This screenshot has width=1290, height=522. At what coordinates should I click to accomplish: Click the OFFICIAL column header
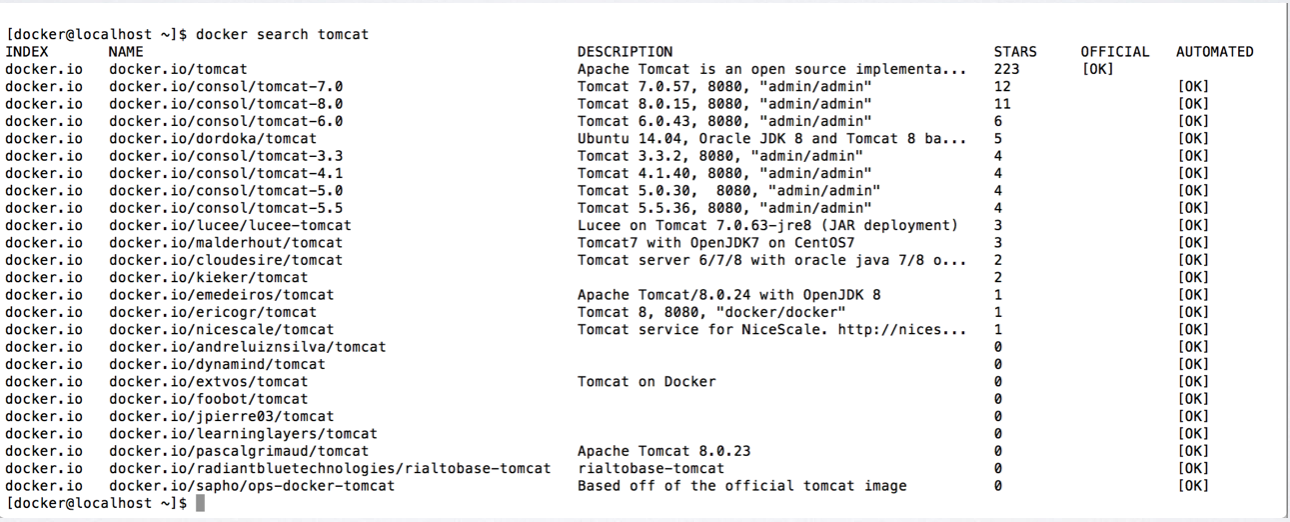[1114, 51]
